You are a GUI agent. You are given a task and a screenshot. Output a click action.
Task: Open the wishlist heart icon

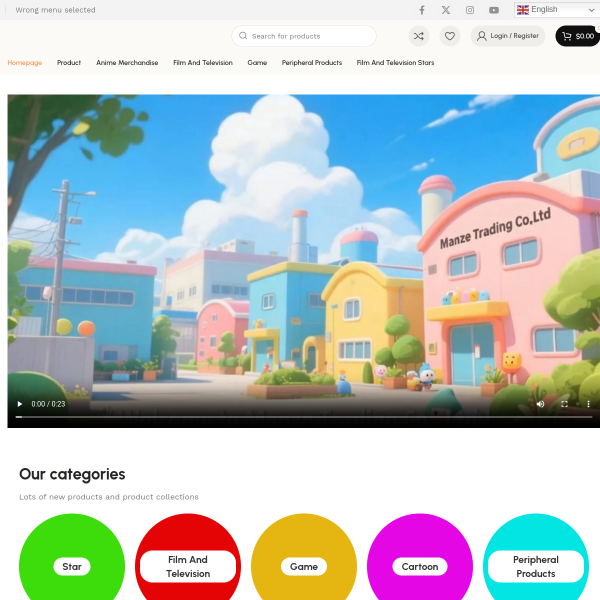(x=450, y=36)
